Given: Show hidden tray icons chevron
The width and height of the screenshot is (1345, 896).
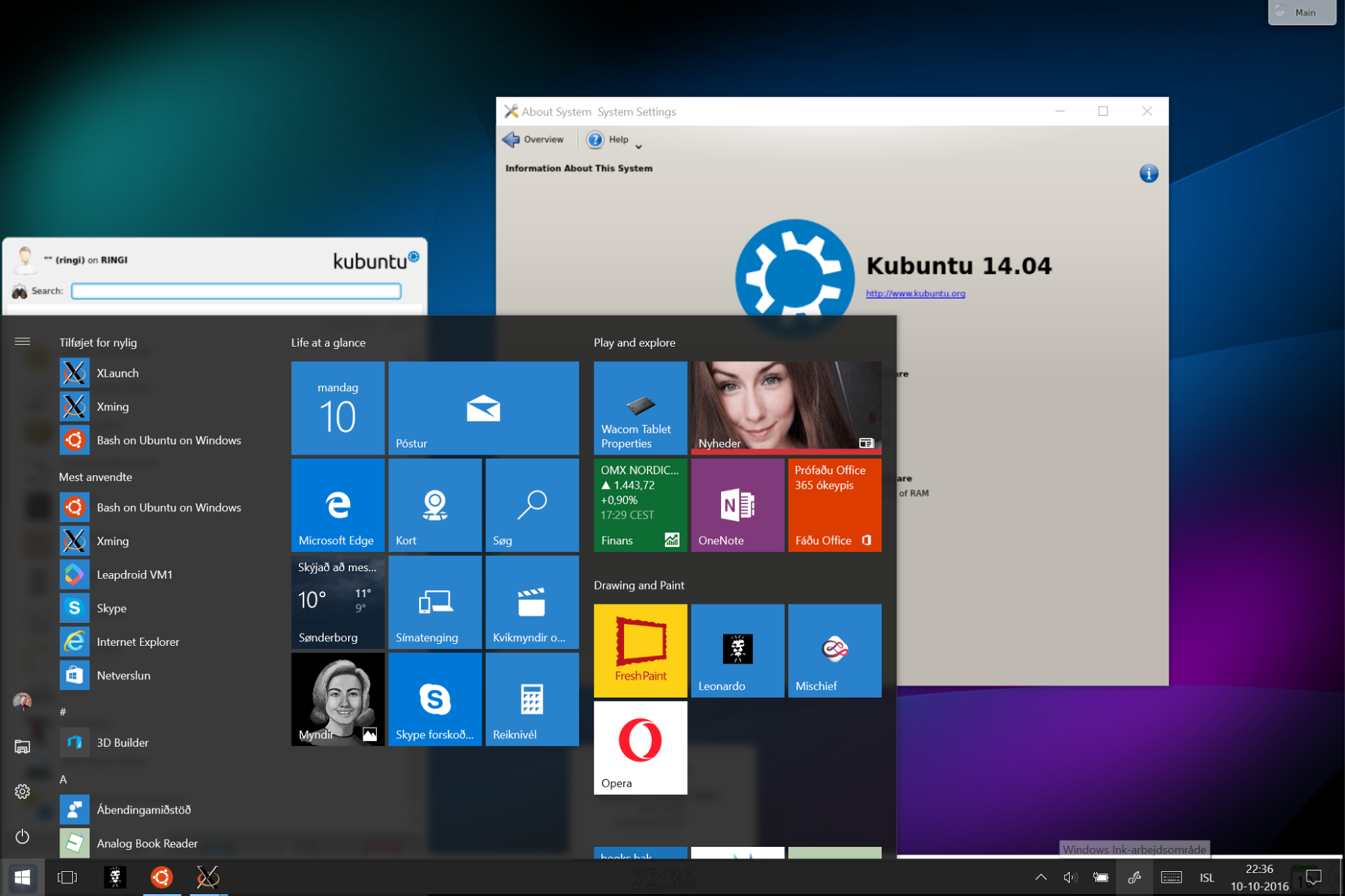Looking at the screenshot, I should tap(1041, 877).
